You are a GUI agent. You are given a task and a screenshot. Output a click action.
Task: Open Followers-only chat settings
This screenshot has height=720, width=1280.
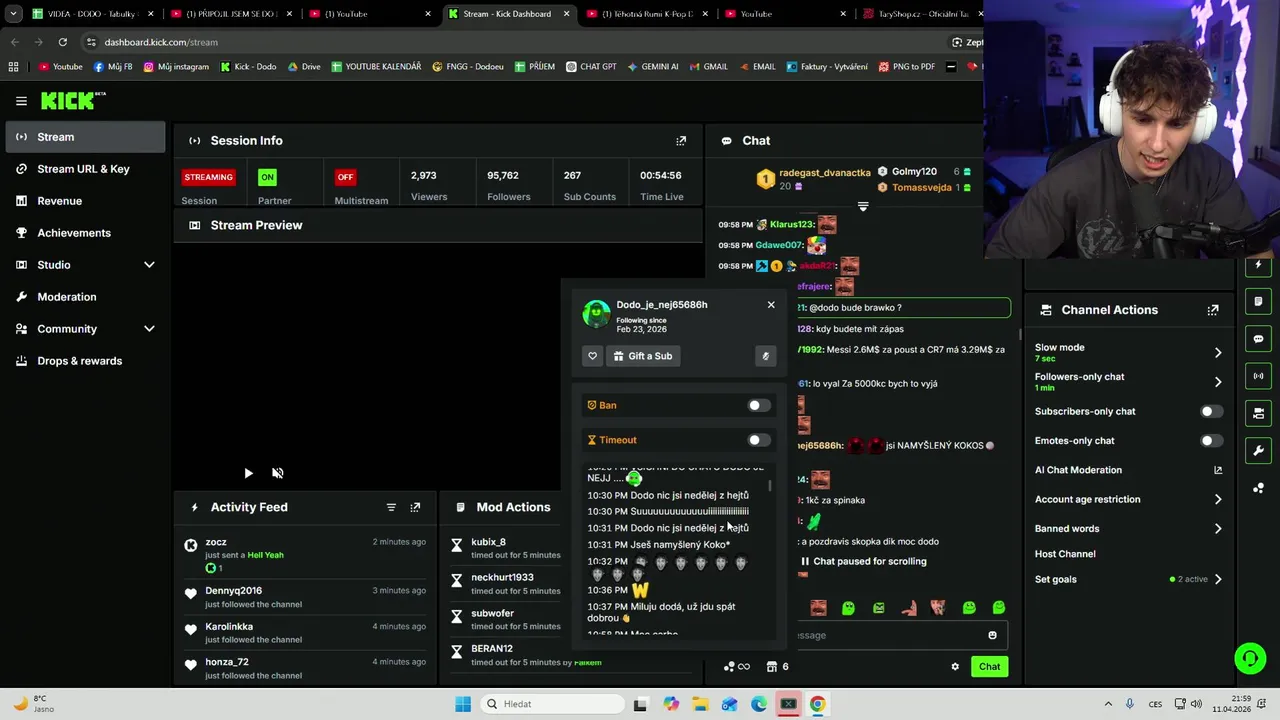pos(1128,382)
